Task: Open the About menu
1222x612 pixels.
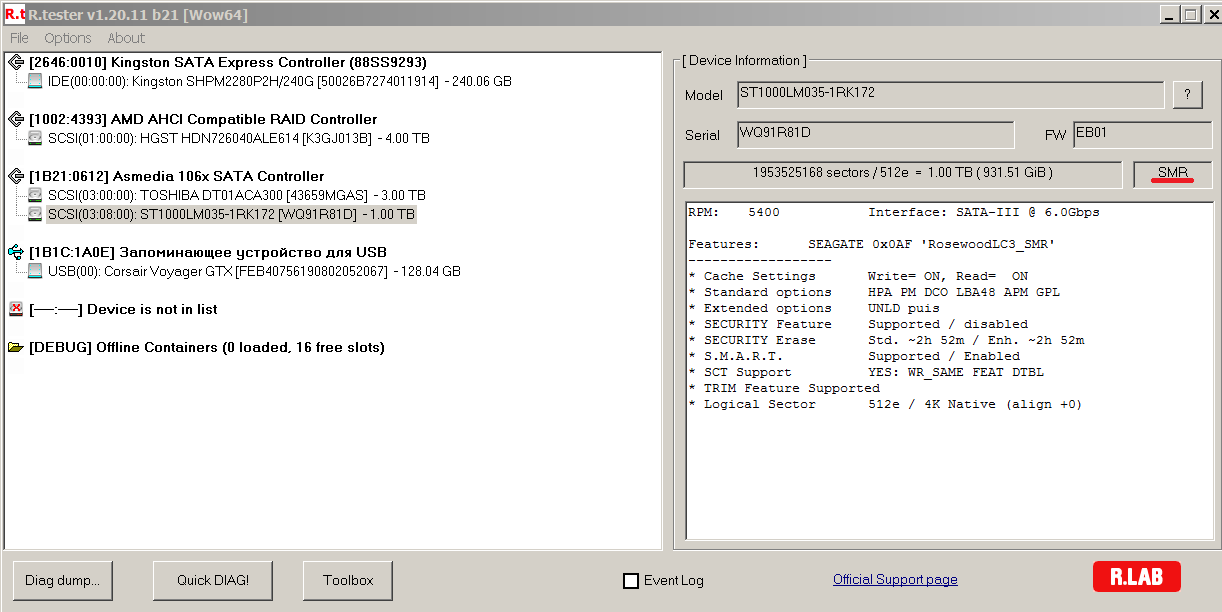Action: (126, 38)
